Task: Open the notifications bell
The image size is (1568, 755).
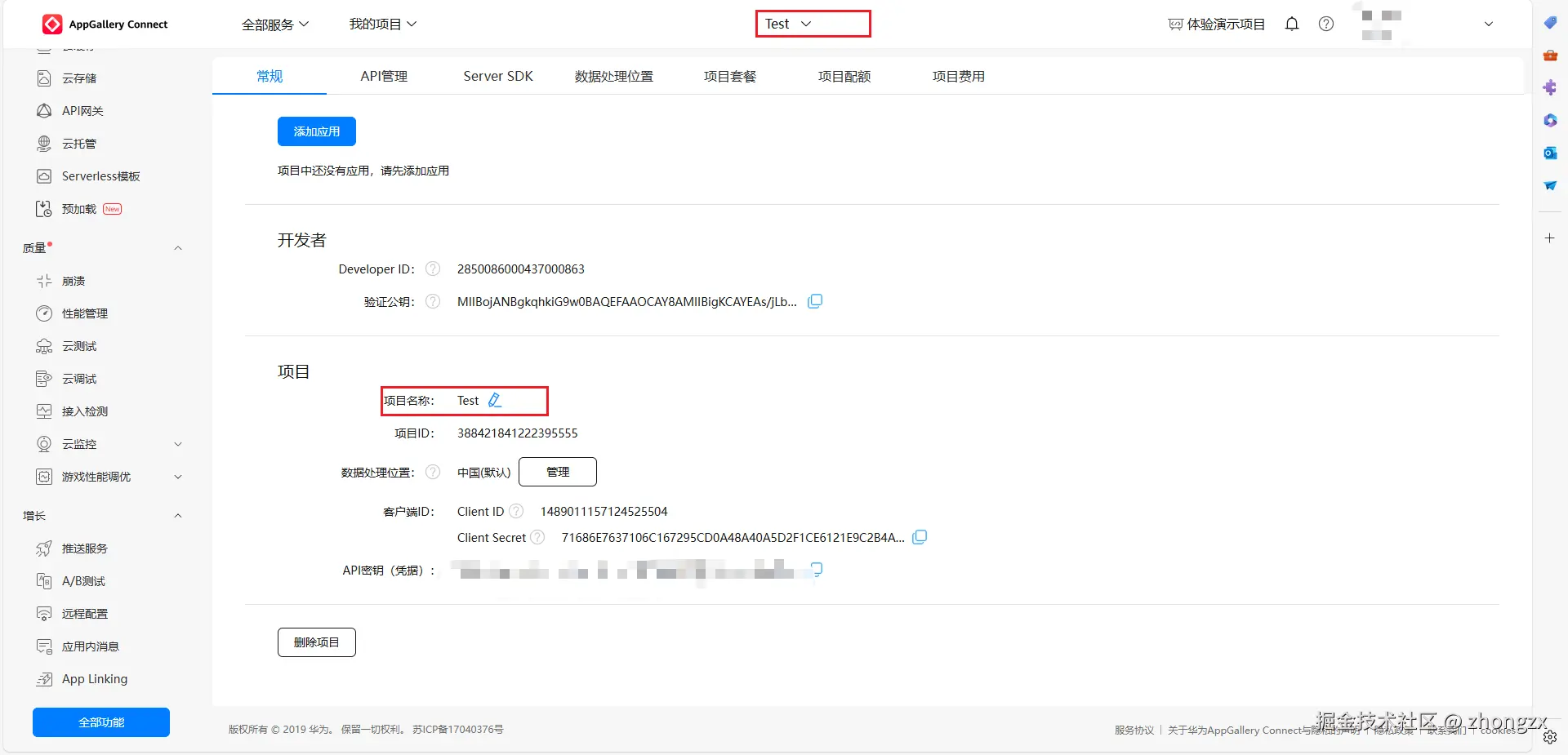Action: (1292, 24)
